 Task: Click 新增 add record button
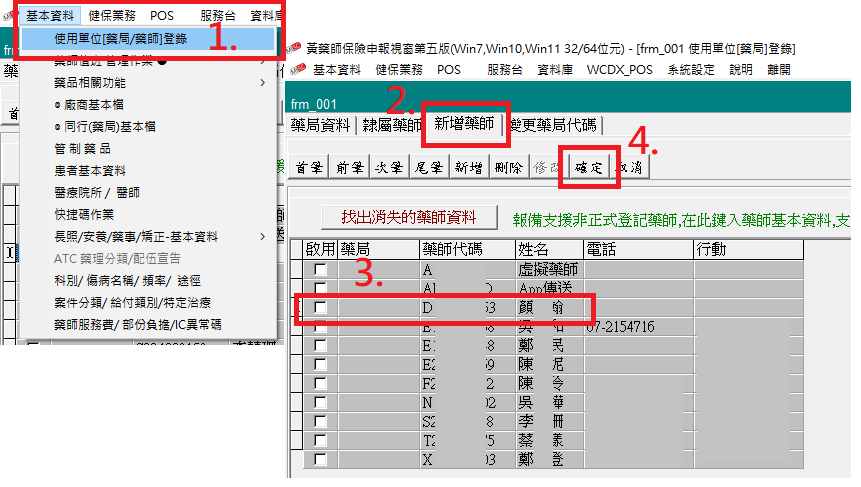click(468, 167)
